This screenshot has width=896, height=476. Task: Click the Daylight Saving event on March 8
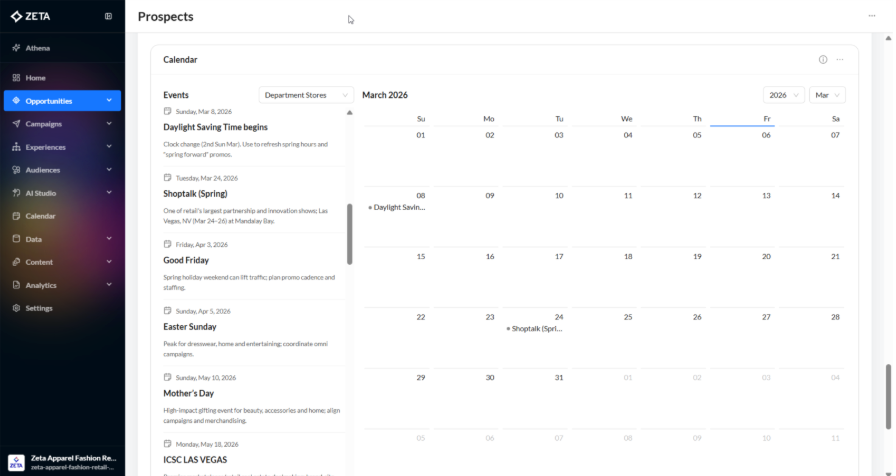click(398, 207)
